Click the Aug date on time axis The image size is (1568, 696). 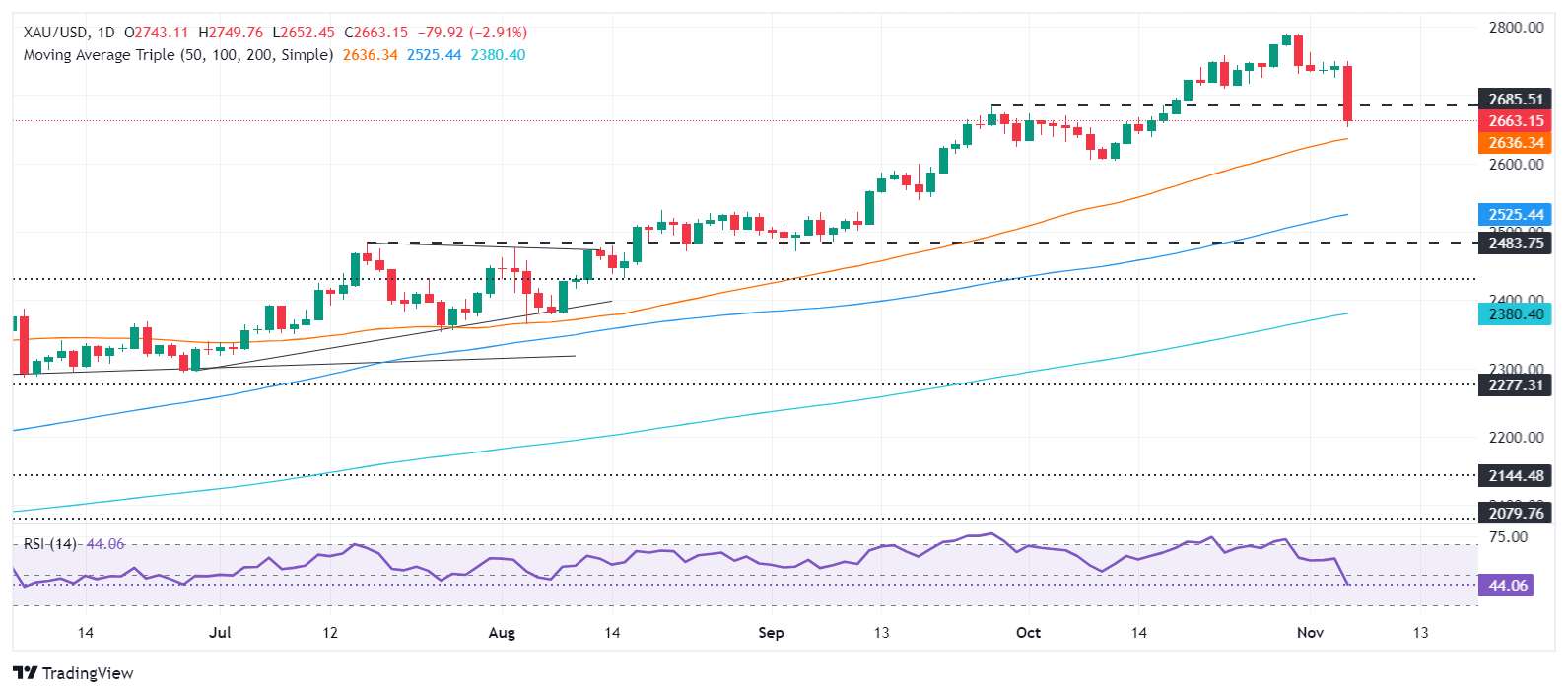[x=502, y=633]
